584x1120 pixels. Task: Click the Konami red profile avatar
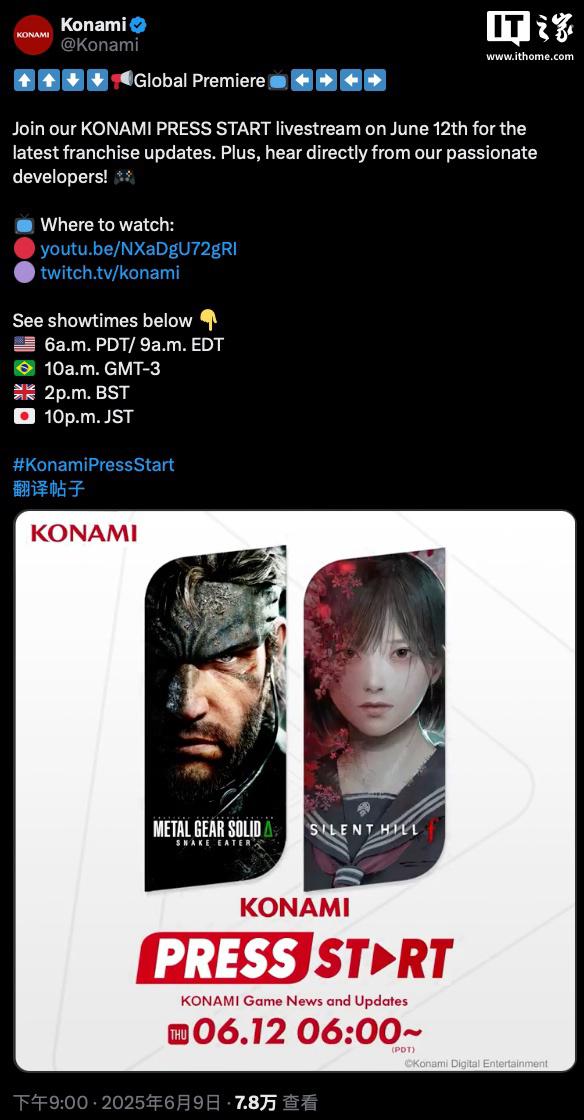click(x=34, y=34)
